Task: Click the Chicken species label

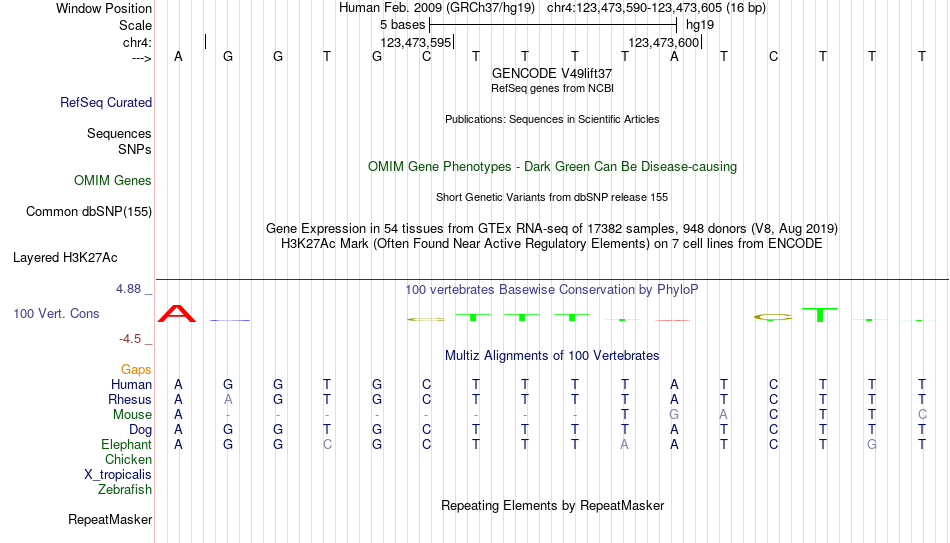Action: pyautogui.click(x=128, y=459)
